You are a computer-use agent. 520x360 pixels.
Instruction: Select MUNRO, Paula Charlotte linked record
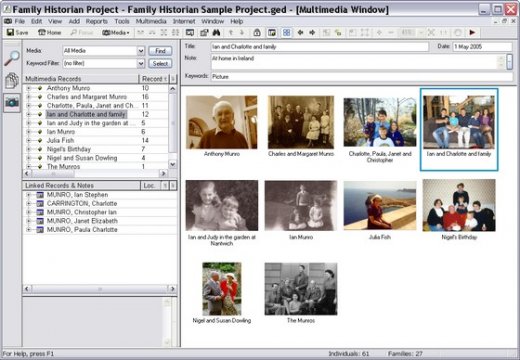(82, 229)
